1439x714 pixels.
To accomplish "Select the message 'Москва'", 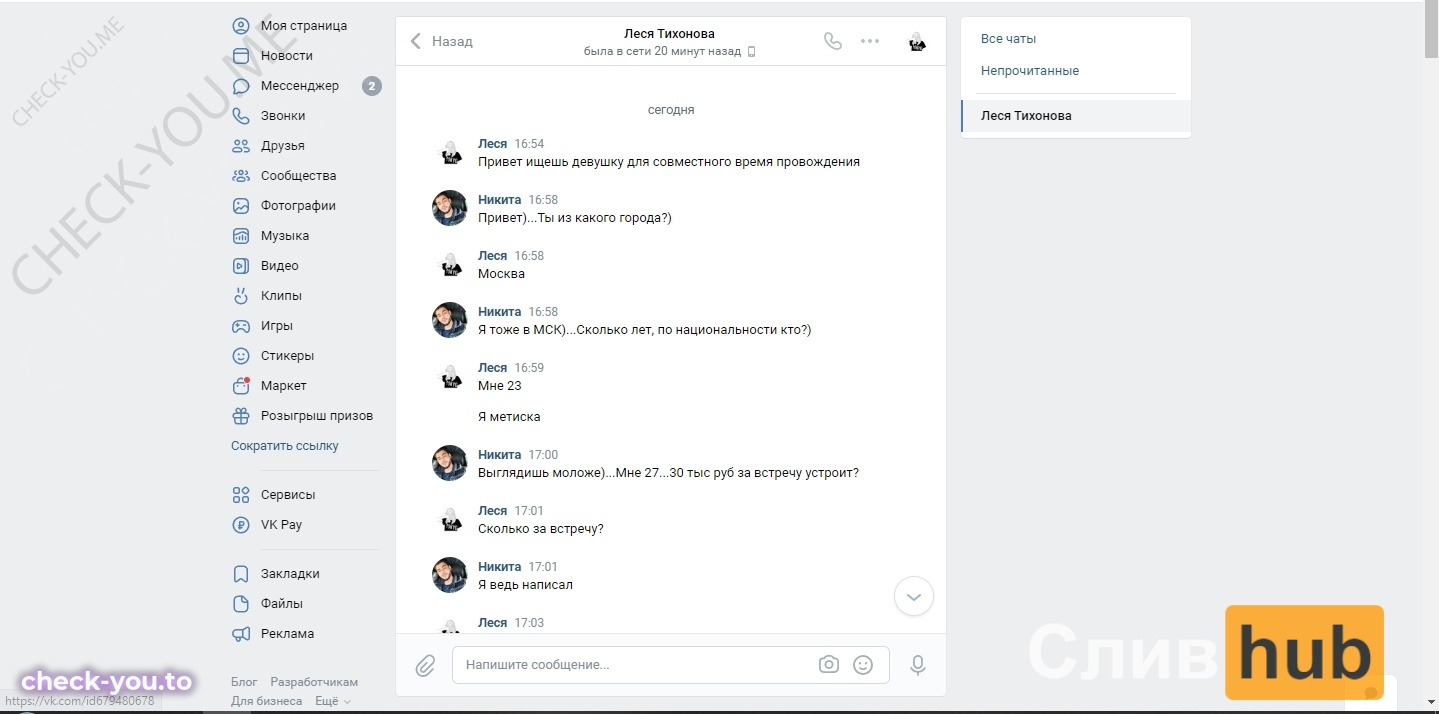I will pyautogui.click(x=501, y=274).
